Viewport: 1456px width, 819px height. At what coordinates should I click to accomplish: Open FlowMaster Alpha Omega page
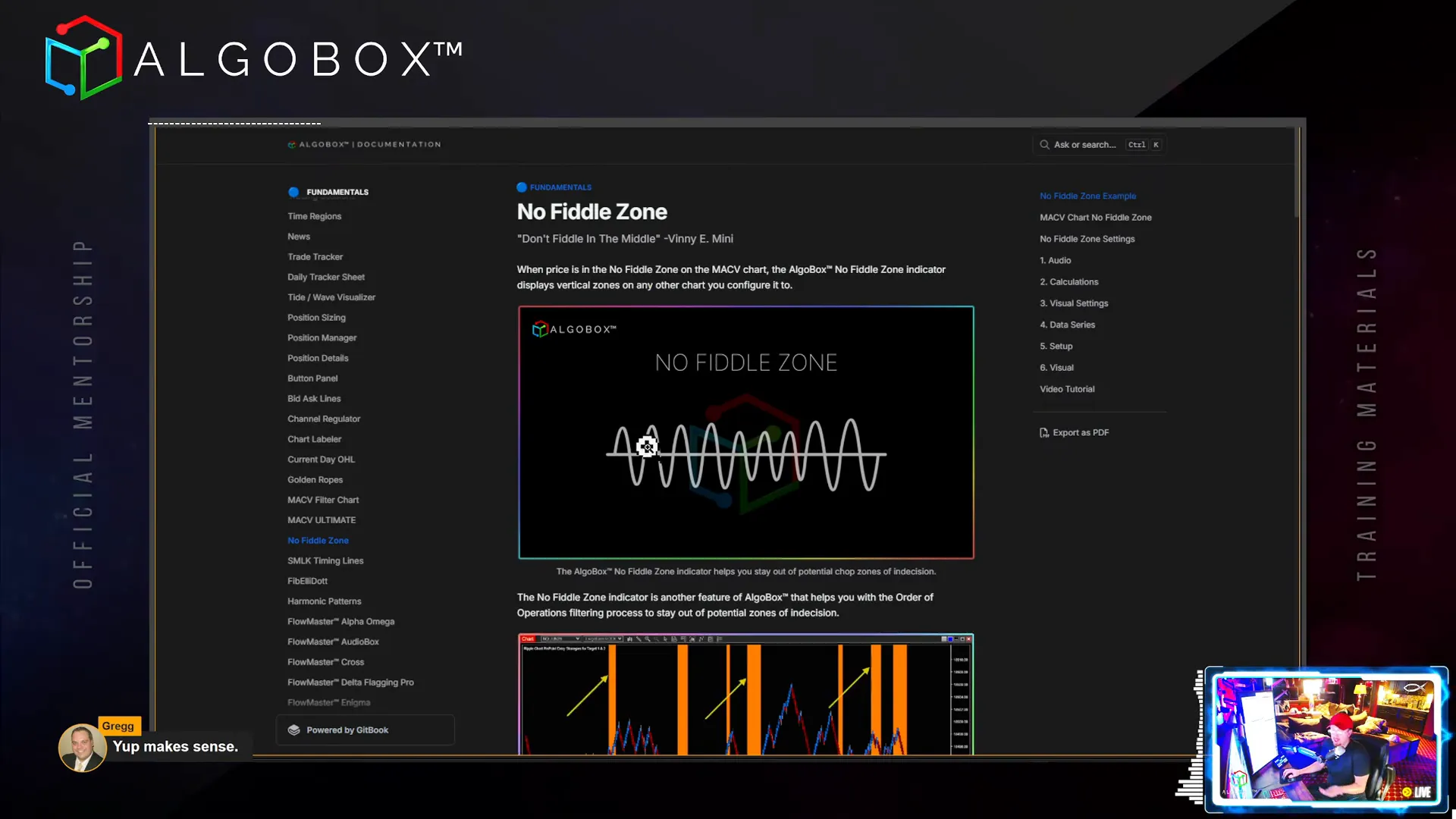coord(340,622)
